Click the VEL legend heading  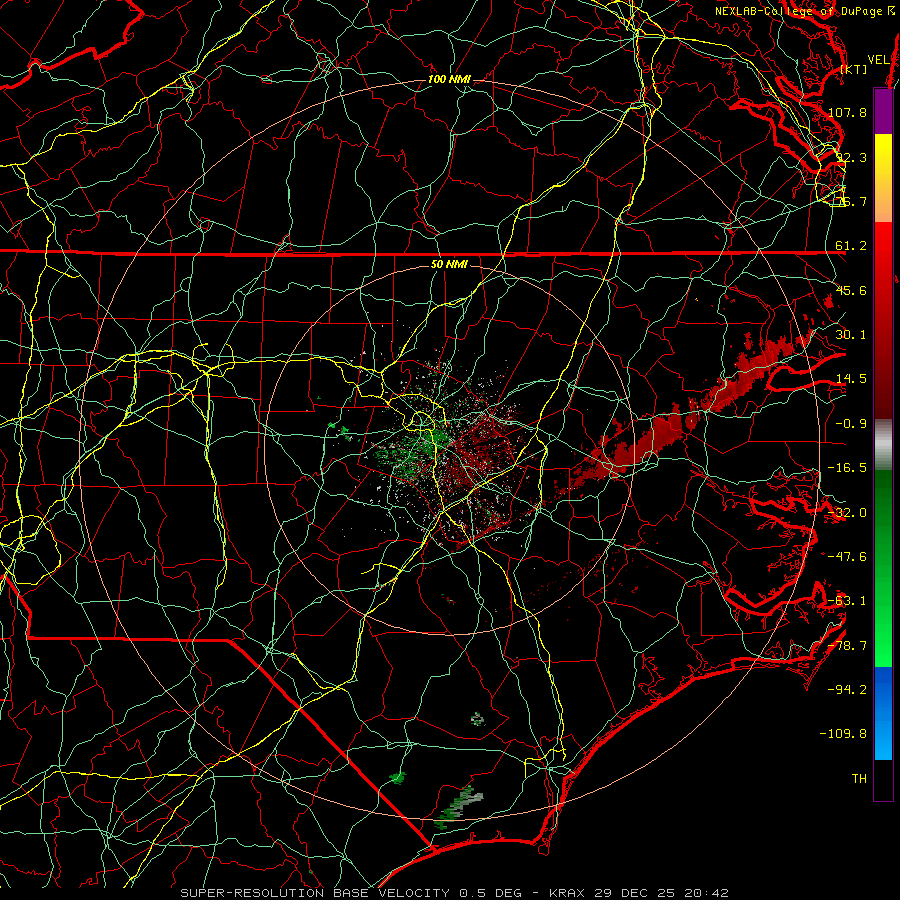coord(878,60)
